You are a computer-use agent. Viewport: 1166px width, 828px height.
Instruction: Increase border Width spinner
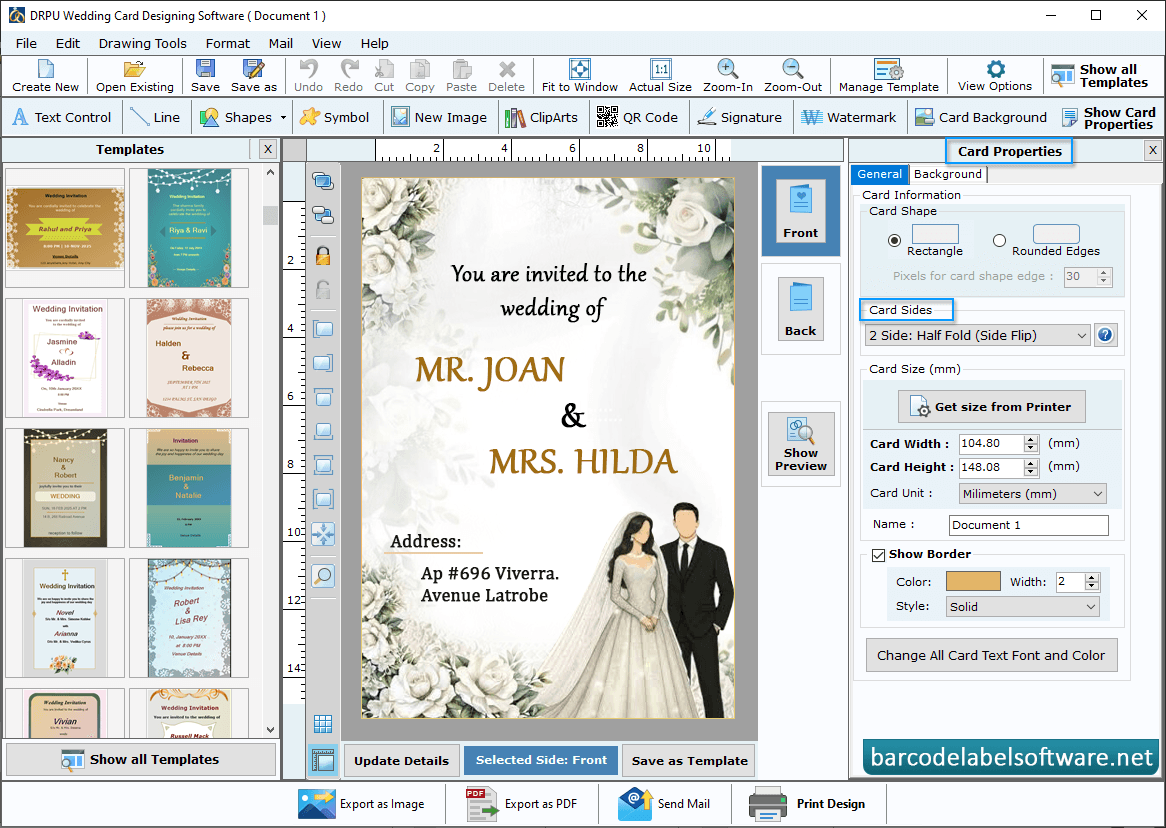(x=1092, y=578)
